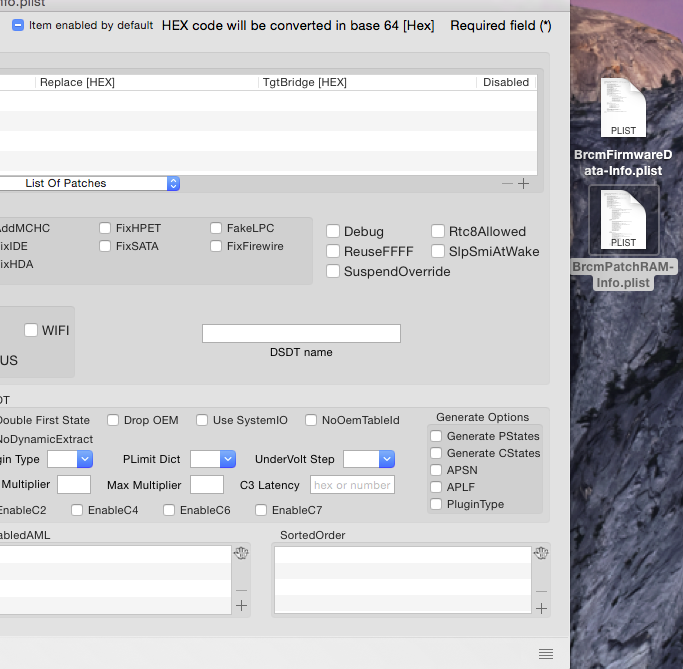The height and width of the screenshot is (669, 683).
Task: Toggle FixFirewire checkbox
Action: tap(216, 246)
